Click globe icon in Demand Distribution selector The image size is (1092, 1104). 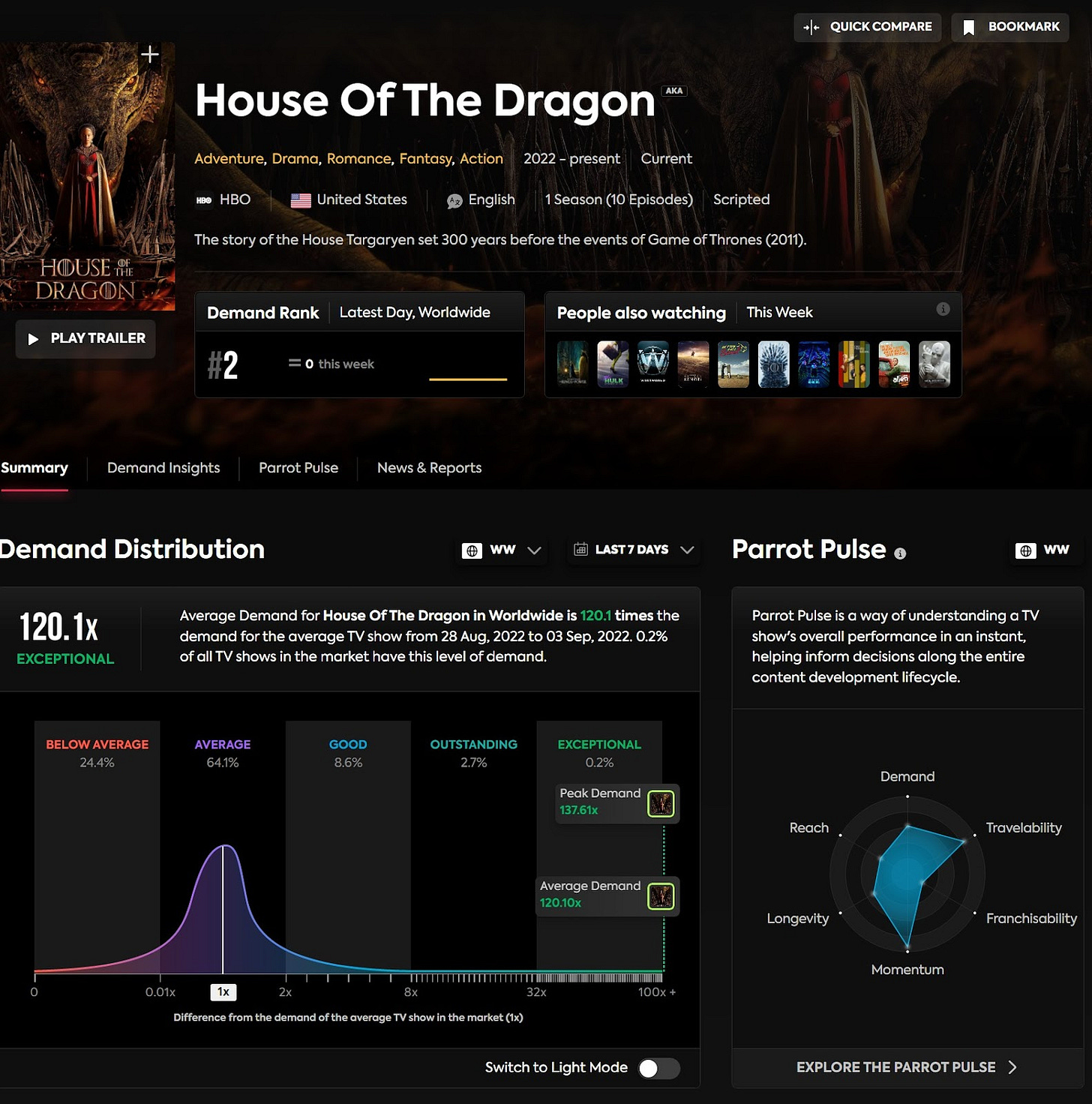(x=472, y=550)
